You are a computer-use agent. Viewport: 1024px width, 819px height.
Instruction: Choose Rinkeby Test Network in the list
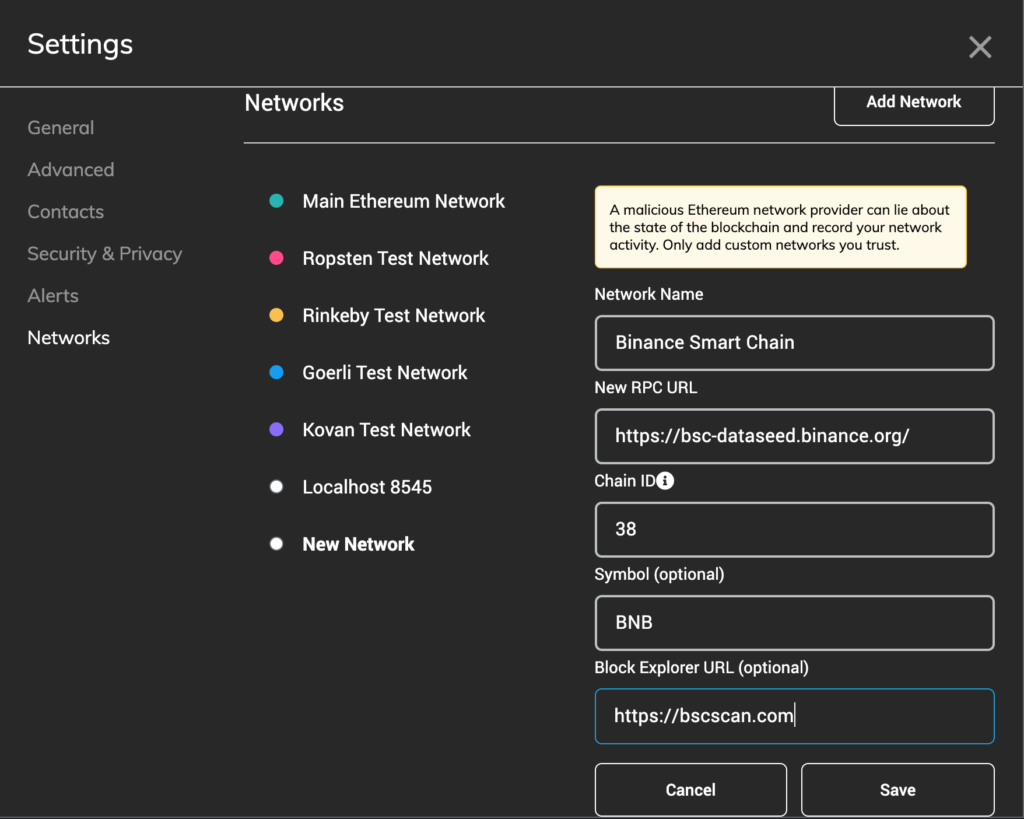[394, 315]
